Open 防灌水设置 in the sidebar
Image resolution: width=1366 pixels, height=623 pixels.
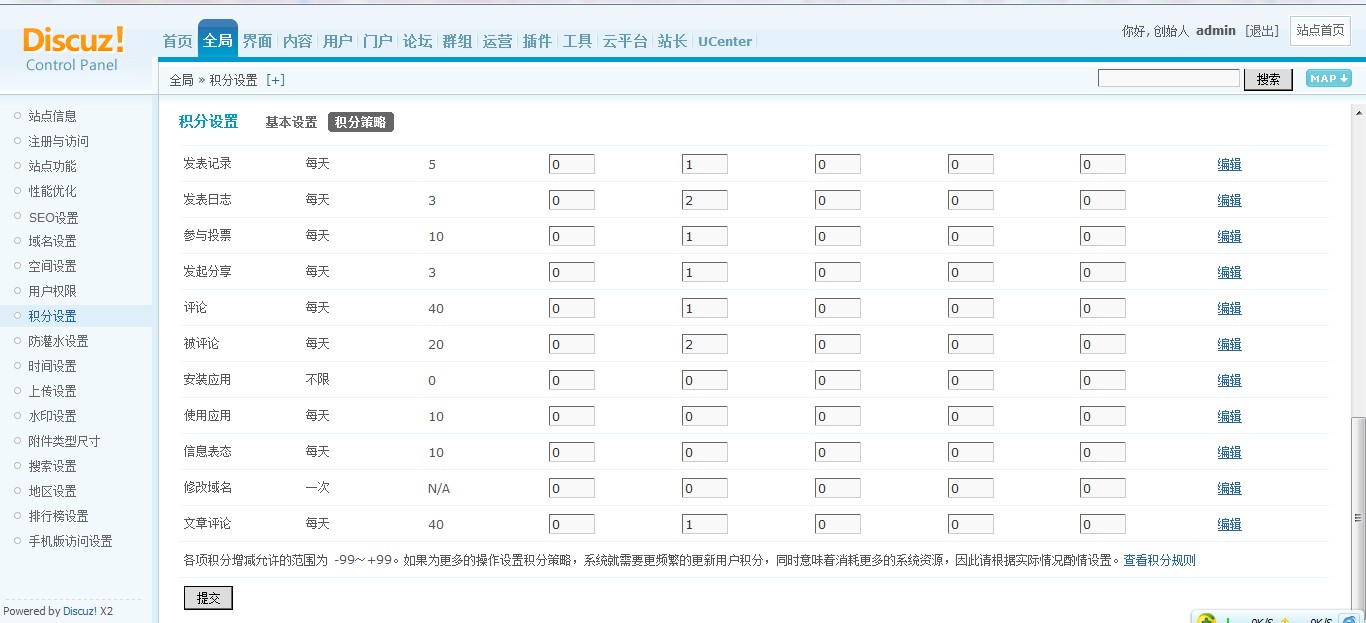58,341
